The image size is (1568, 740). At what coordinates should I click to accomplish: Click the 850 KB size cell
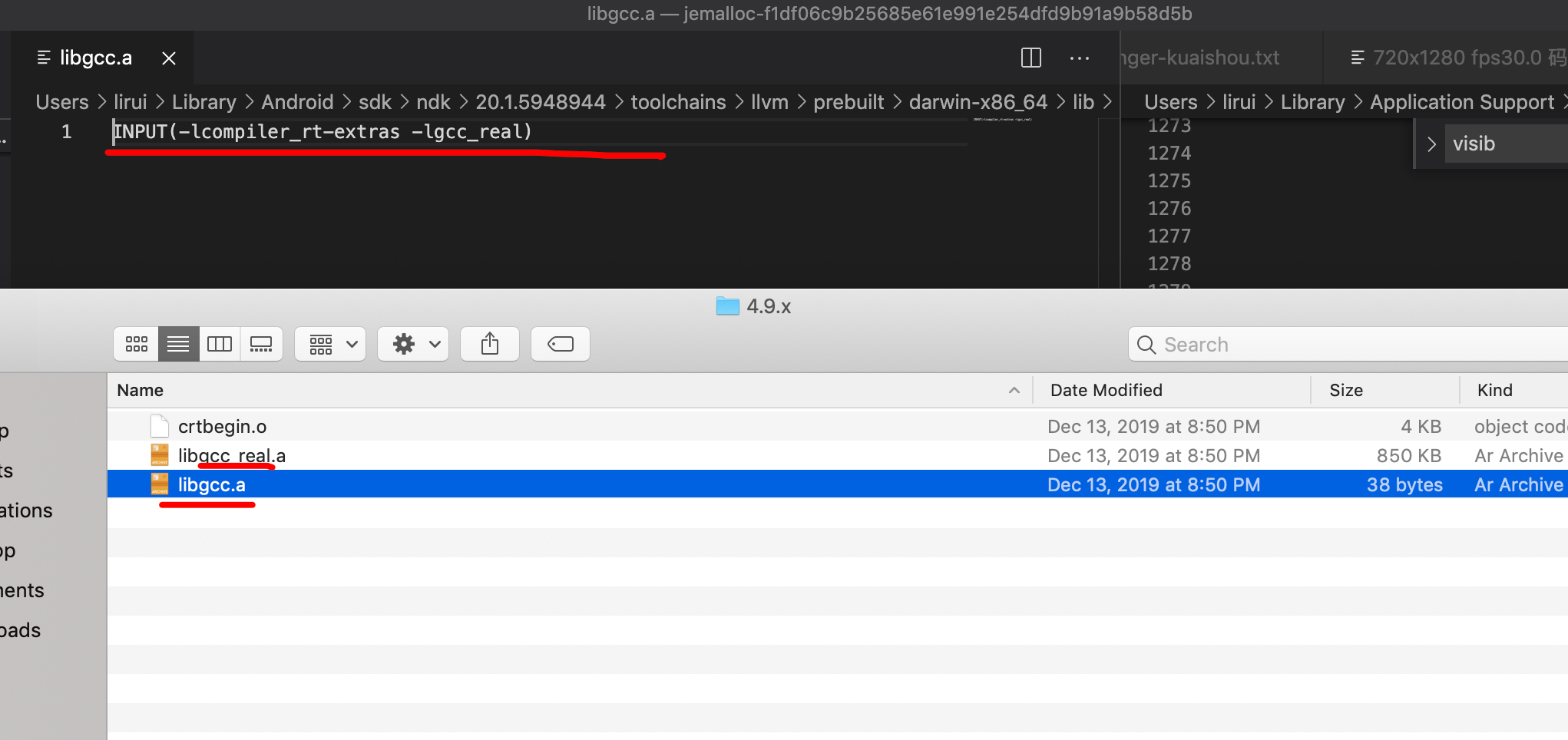pos(1409,455)
